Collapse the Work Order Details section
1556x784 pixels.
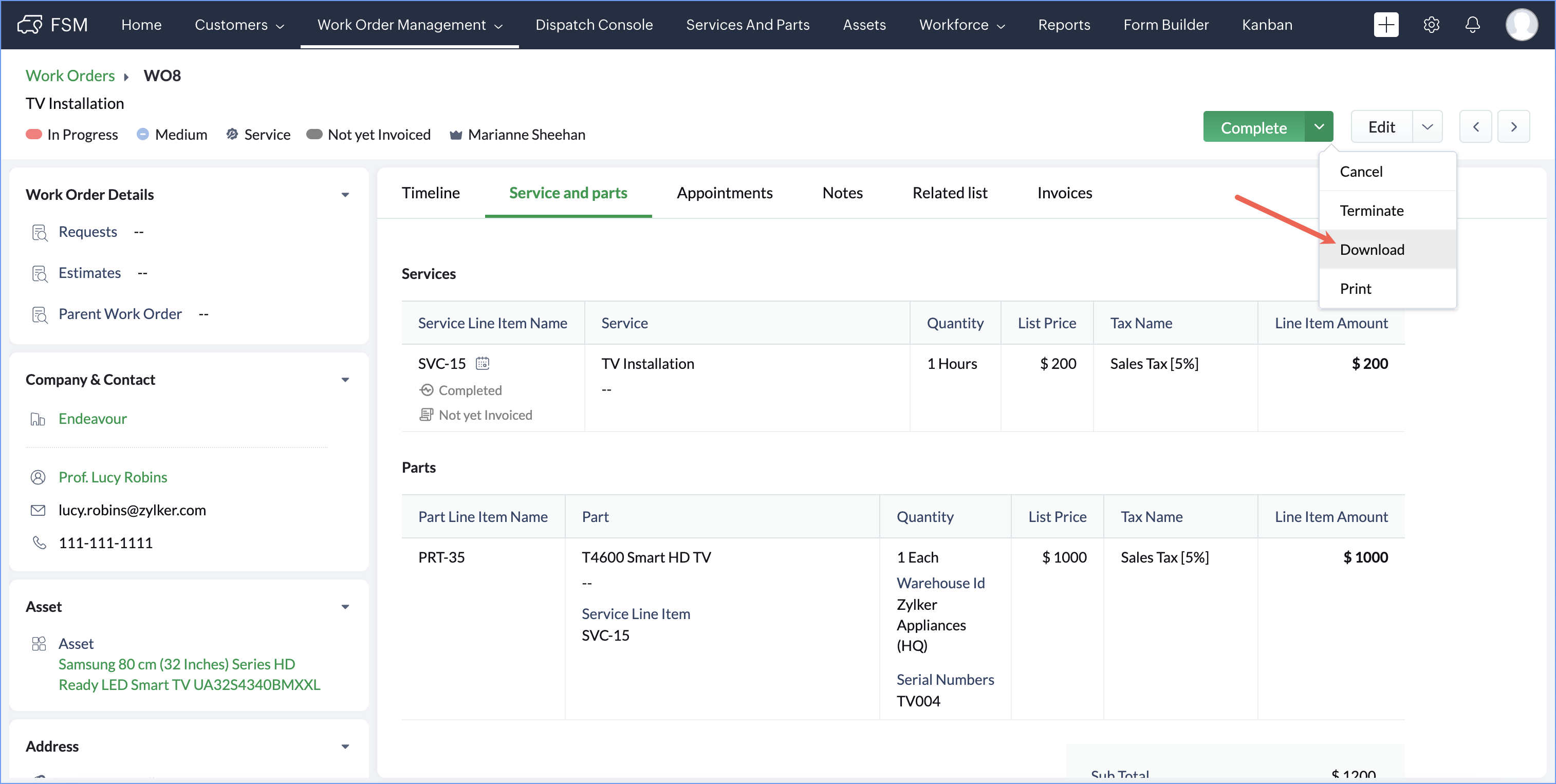coord(345,195)
